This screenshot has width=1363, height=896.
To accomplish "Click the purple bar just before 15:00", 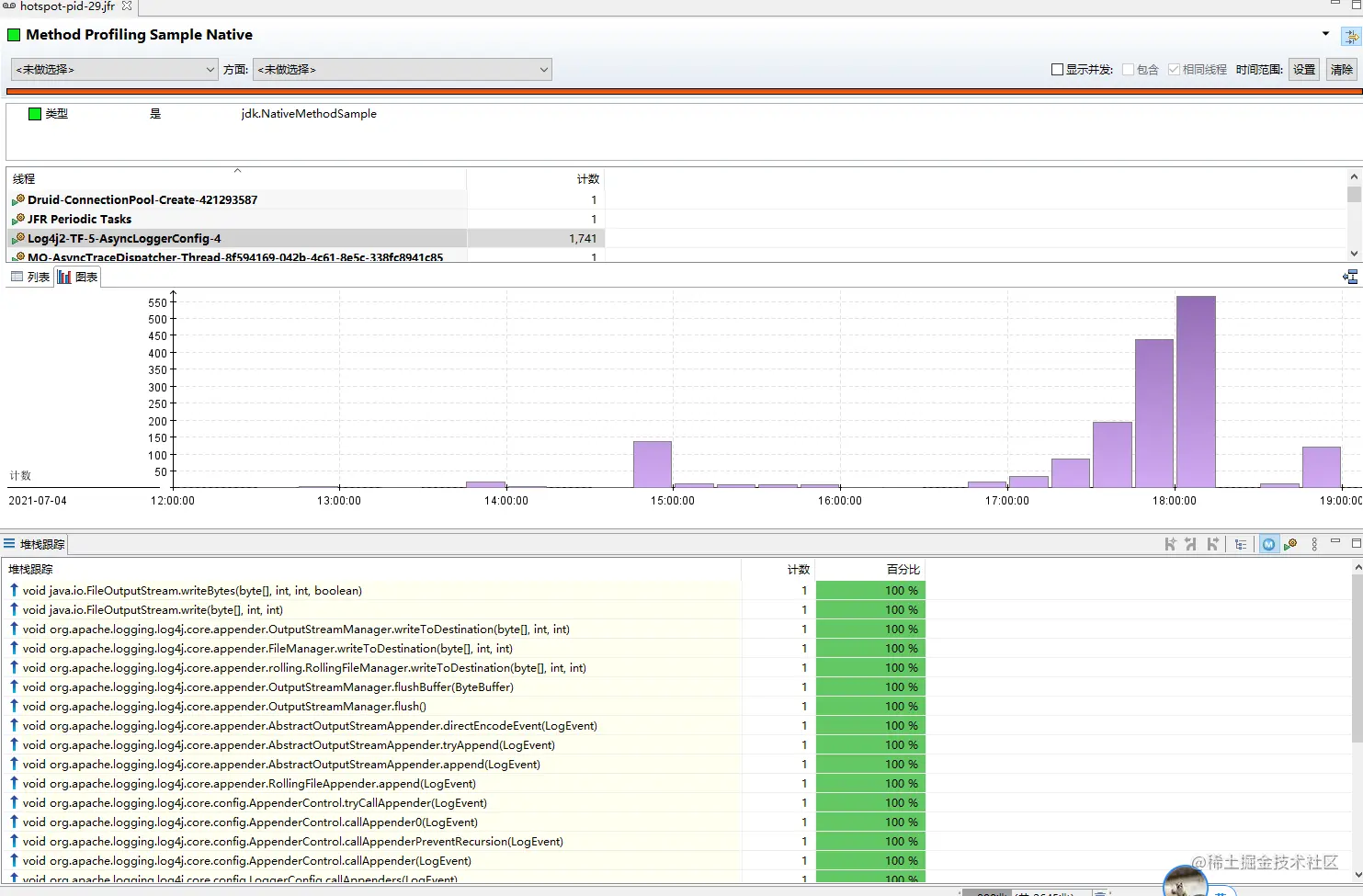I will pos(653,464).
